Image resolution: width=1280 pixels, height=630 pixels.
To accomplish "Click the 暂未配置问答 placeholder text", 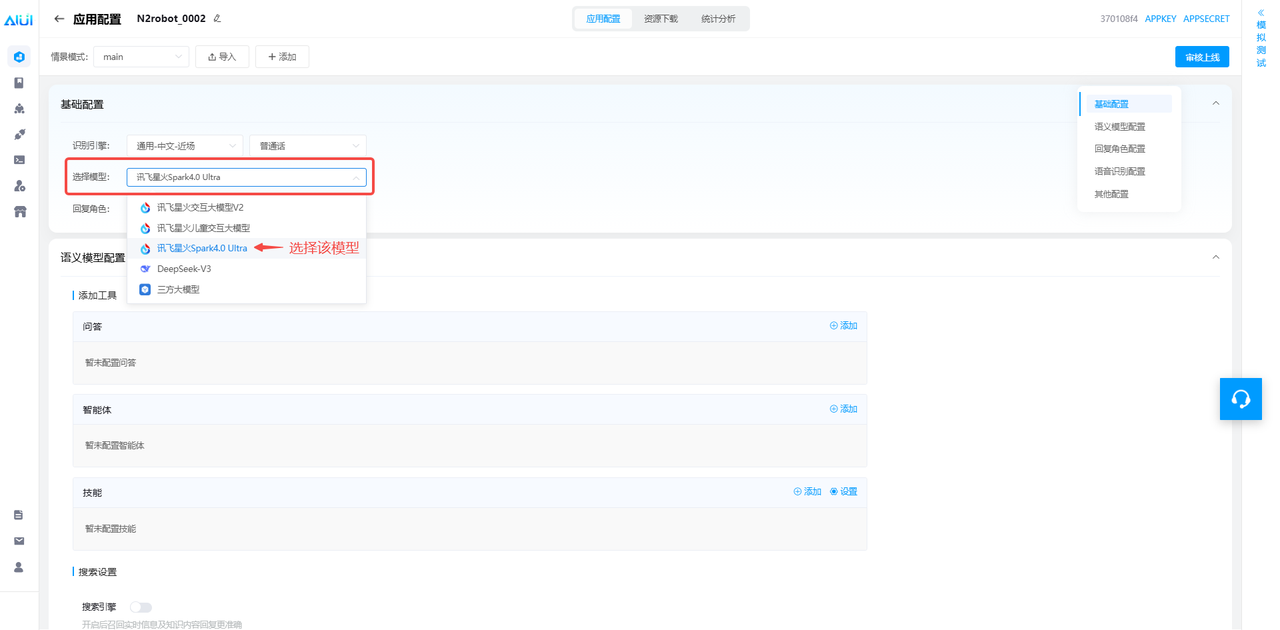I will [110, 363].
